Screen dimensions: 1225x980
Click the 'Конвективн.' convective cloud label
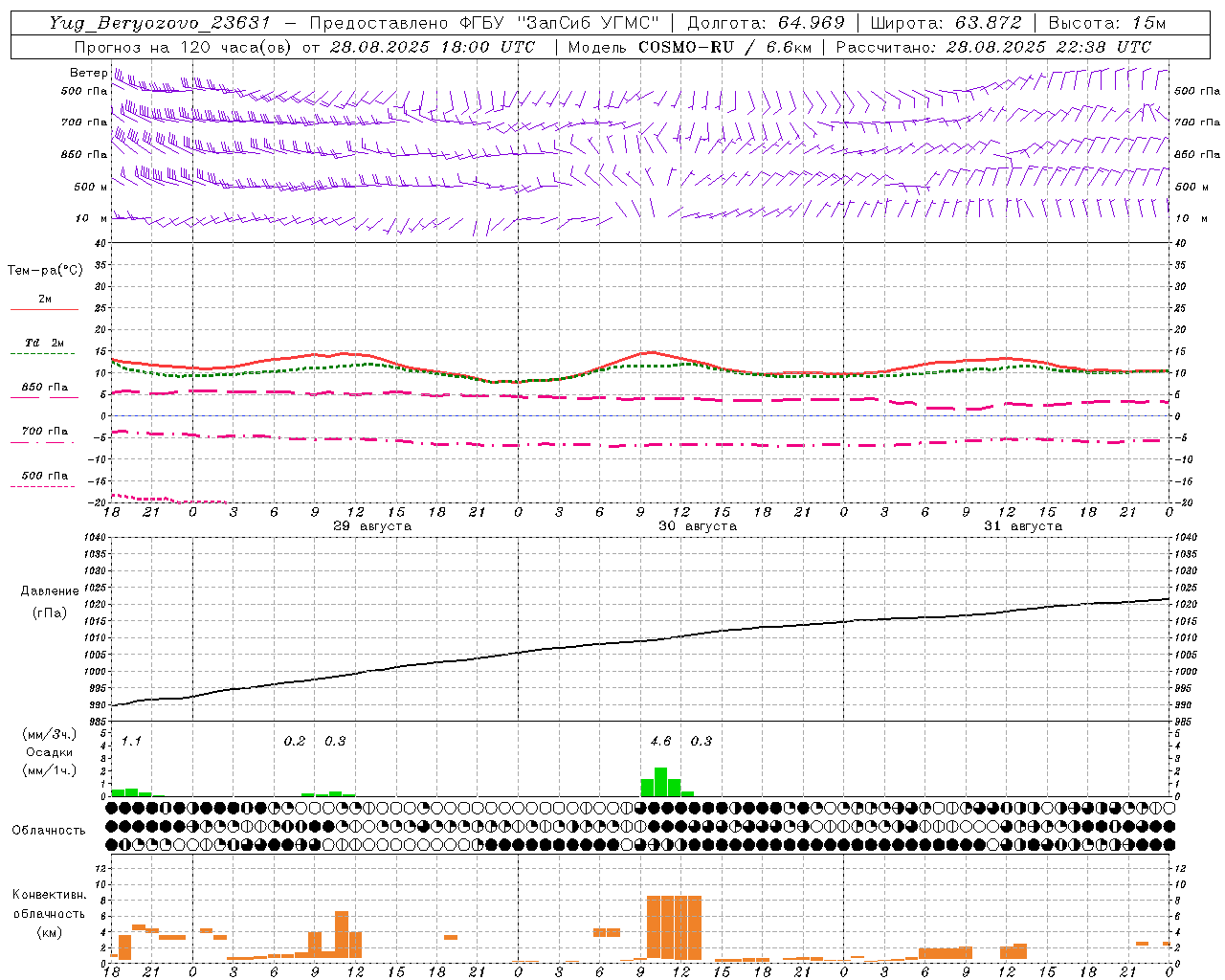click(x=50, y=895)
